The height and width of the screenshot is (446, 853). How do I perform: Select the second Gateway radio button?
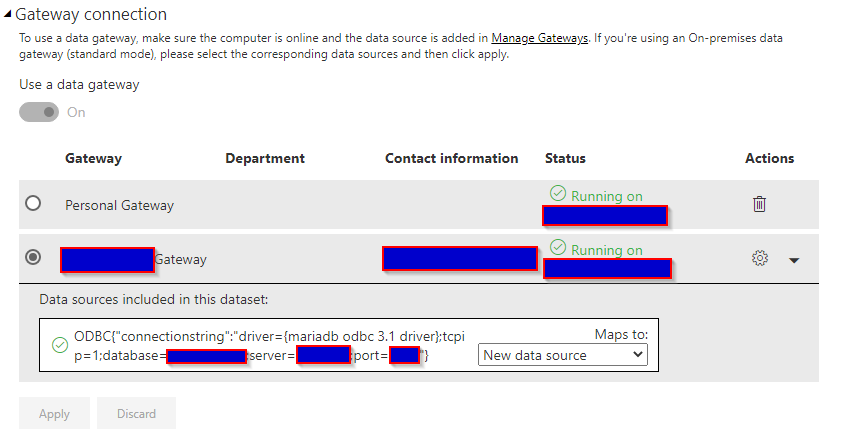[x=33, y=257]
